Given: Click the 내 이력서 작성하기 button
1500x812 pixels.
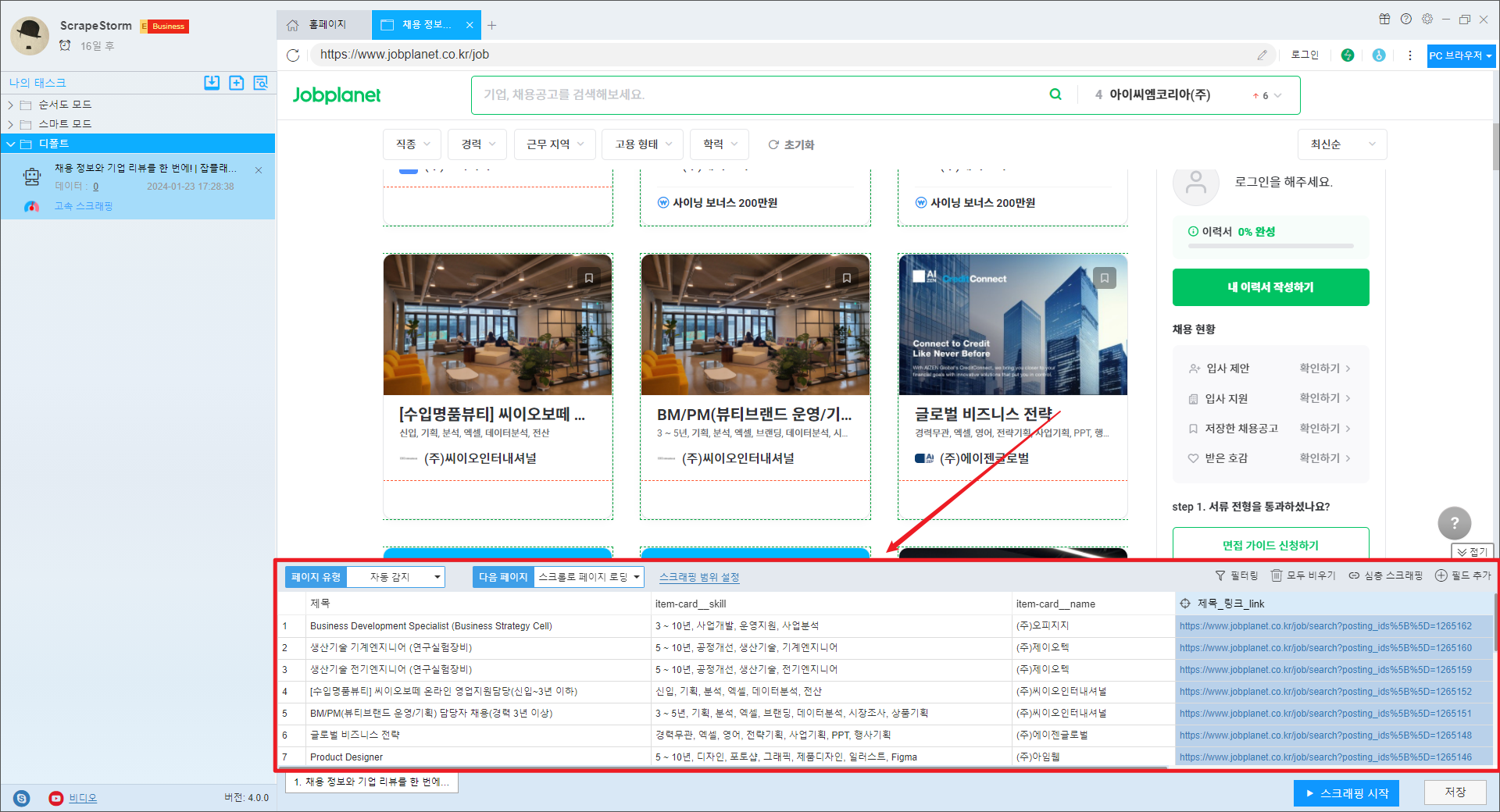Looking at the screenshot, I should [1270, 287].
